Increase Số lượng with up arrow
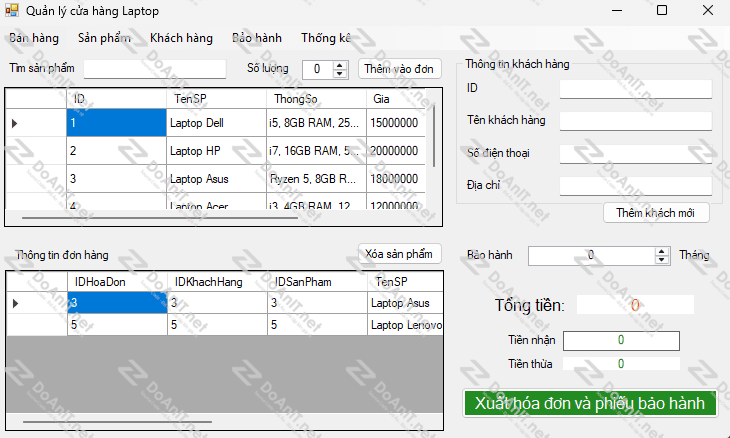Image resolution: width=730 pixels, height=438 pixels. [338, 65]
